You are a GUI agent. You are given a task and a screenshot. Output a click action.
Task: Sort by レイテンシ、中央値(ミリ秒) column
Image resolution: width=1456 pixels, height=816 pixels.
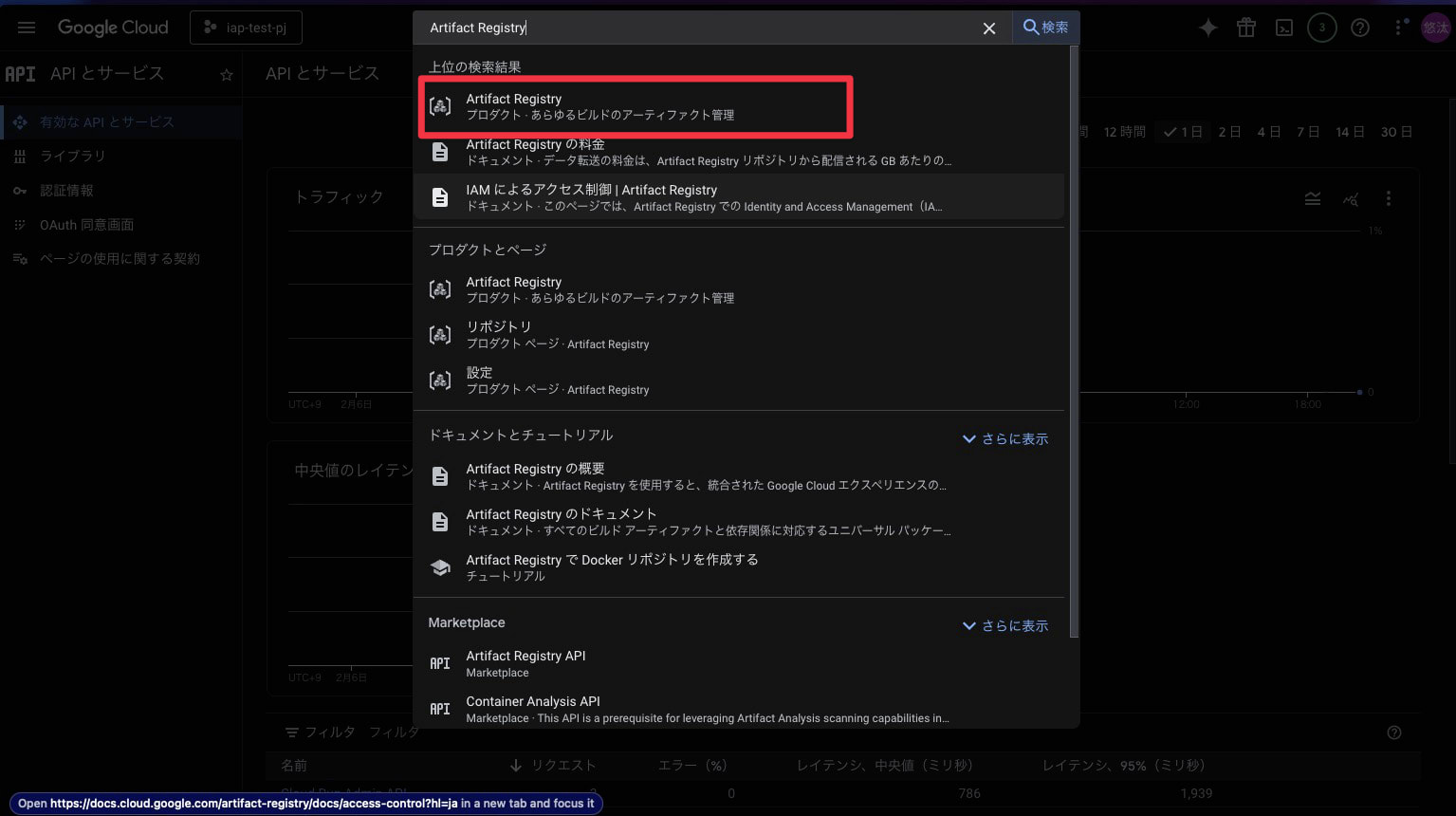click(885, 766)
